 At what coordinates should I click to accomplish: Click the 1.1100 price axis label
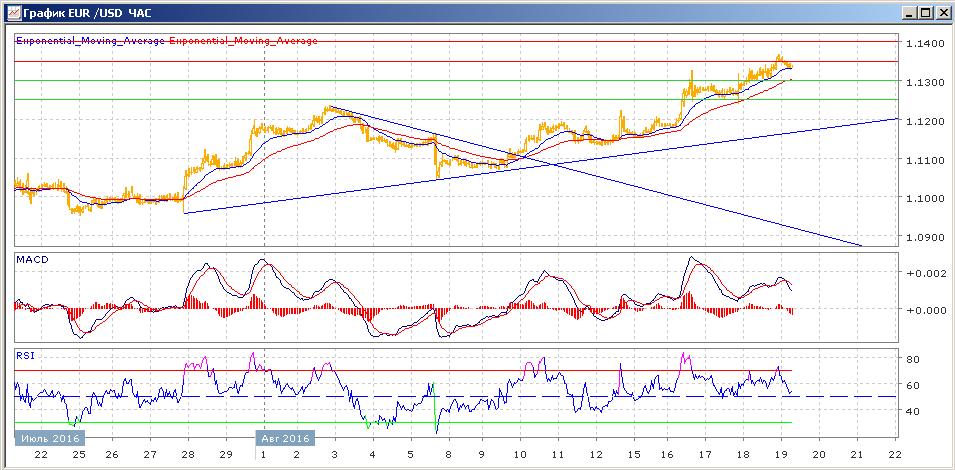click(x=925, y=160)
